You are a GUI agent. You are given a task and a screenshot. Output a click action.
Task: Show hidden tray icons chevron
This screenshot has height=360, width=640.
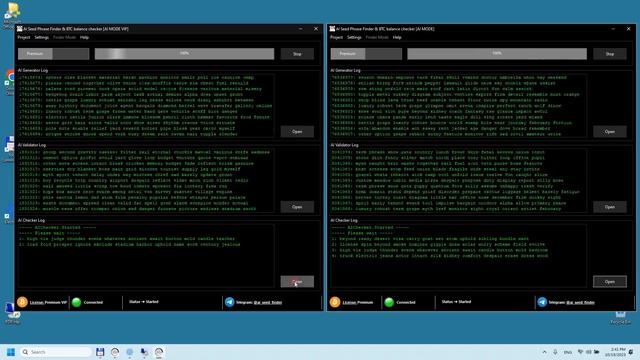pyautogui.click(x=544, y=352)
